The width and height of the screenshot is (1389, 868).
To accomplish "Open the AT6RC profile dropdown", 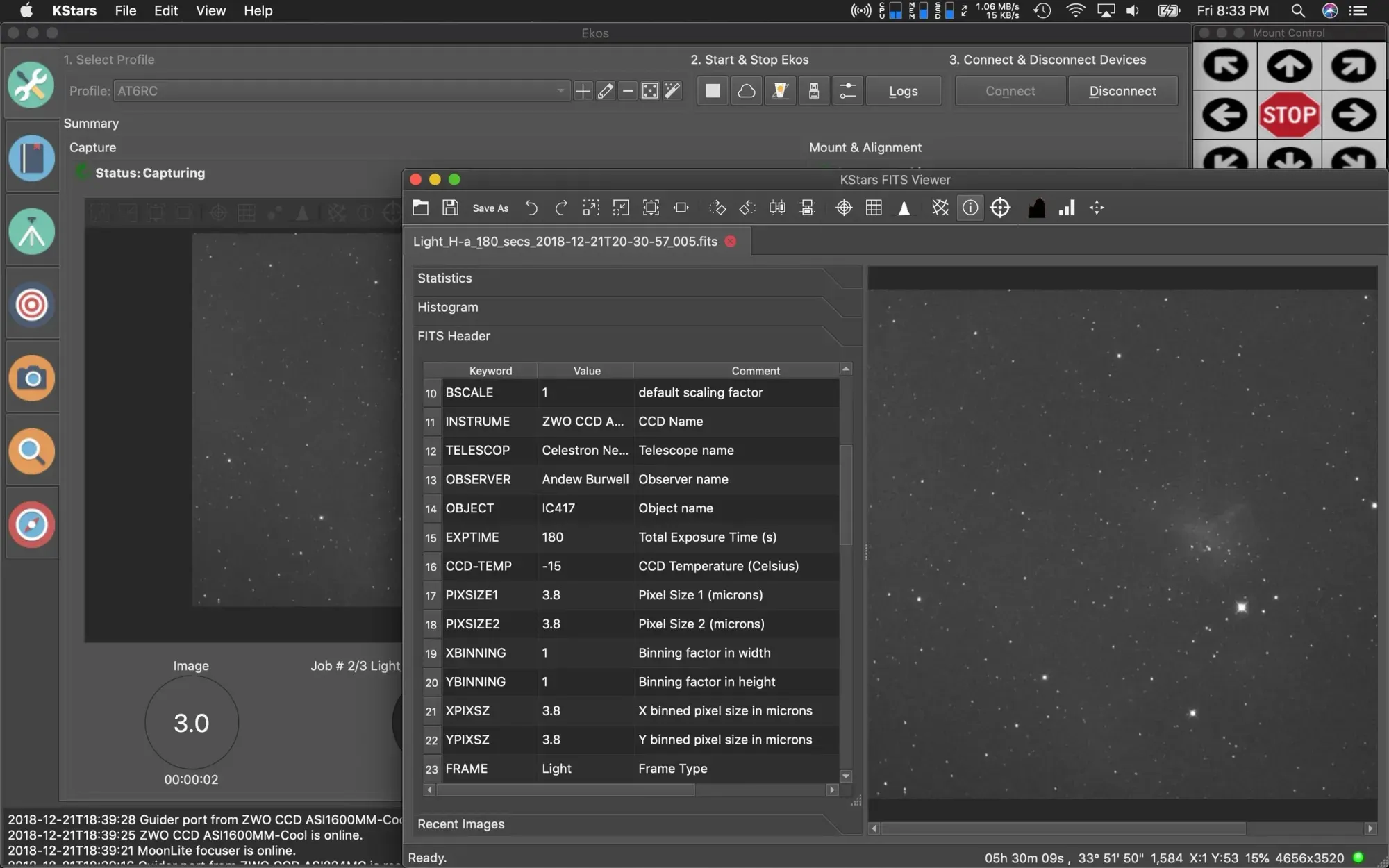I will [340, 91].
